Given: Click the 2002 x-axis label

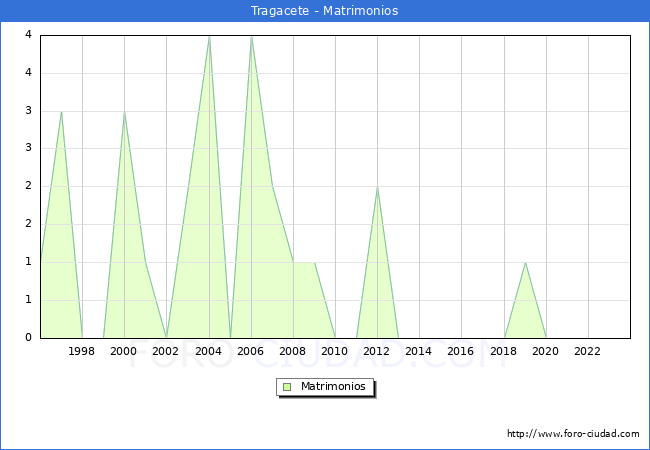Looking at the screenshot, I should (x=165, y=351).
